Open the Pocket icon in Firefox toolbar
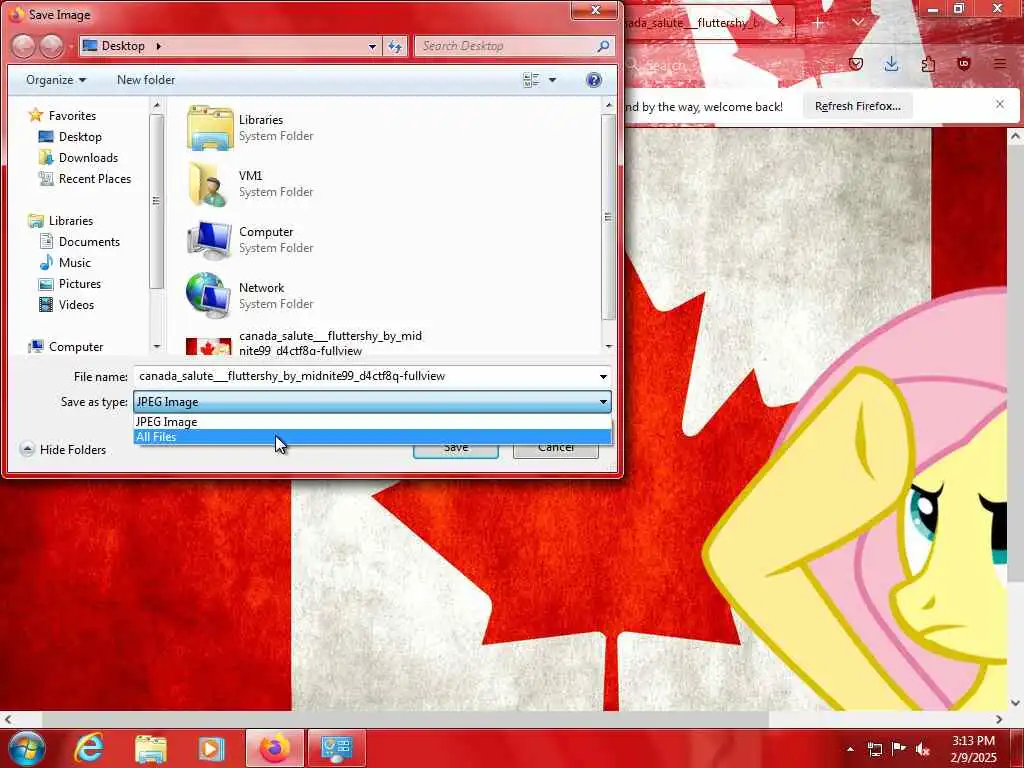Image resolution: width=1024 pixels, height=768 pixels. [856, 63]
